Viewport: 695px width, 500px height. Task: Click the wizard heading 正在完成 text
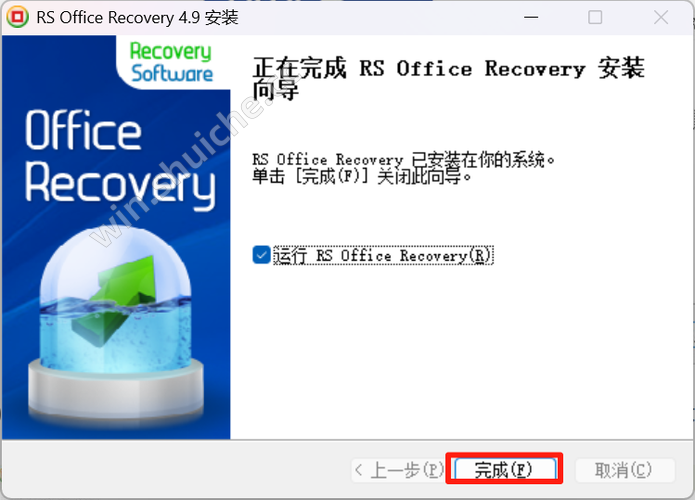click(x=299, y=68)
